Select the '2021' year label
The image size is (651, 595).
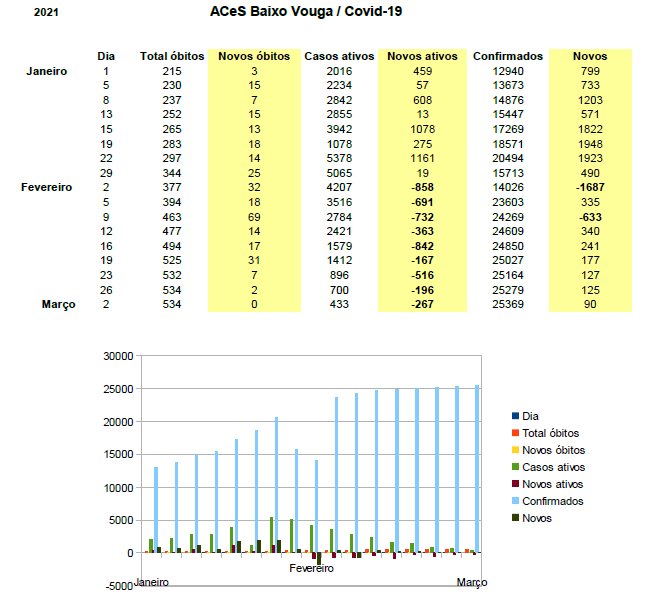pos(46,12)
